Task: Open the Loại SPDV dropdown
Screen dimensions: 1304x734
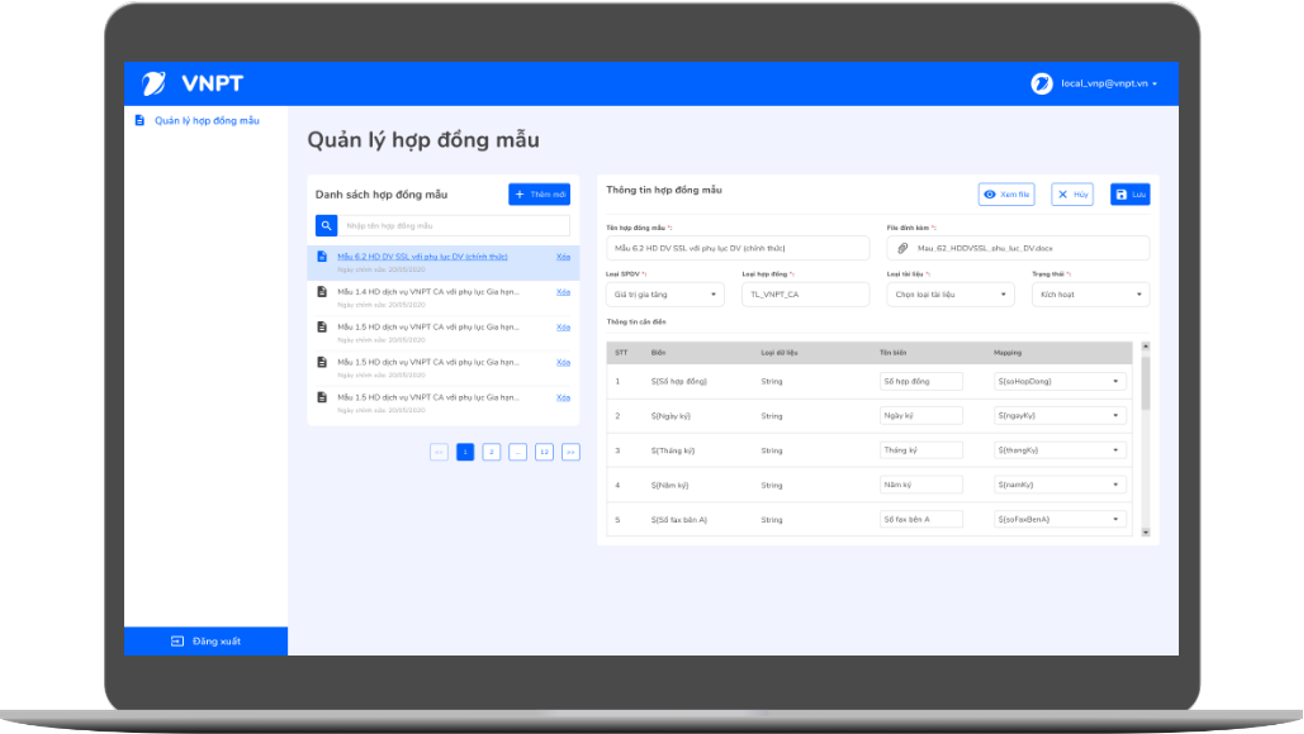Action: (x=665, y=295)
